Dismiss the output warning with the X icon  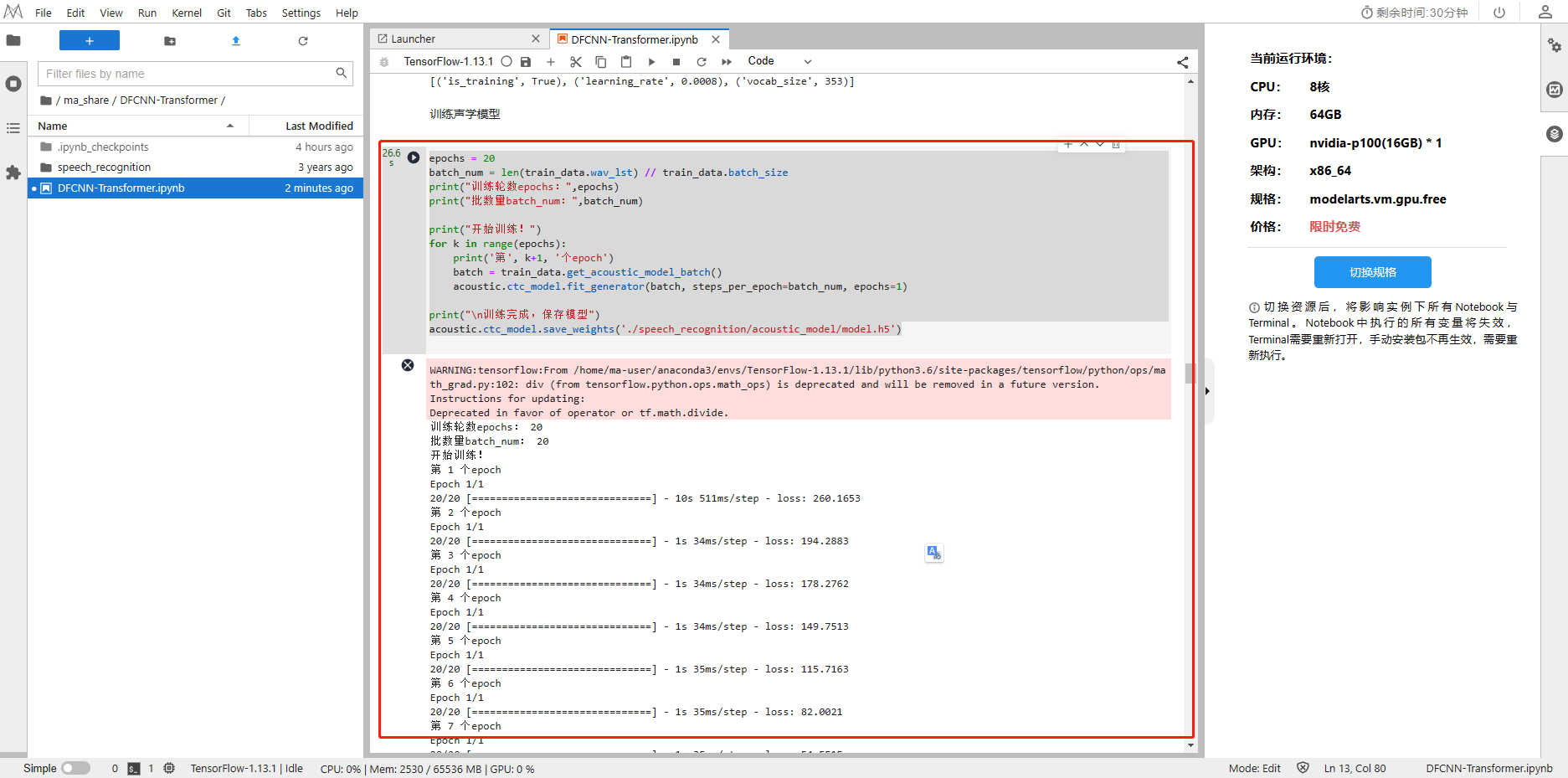click(x=408, y=365)
